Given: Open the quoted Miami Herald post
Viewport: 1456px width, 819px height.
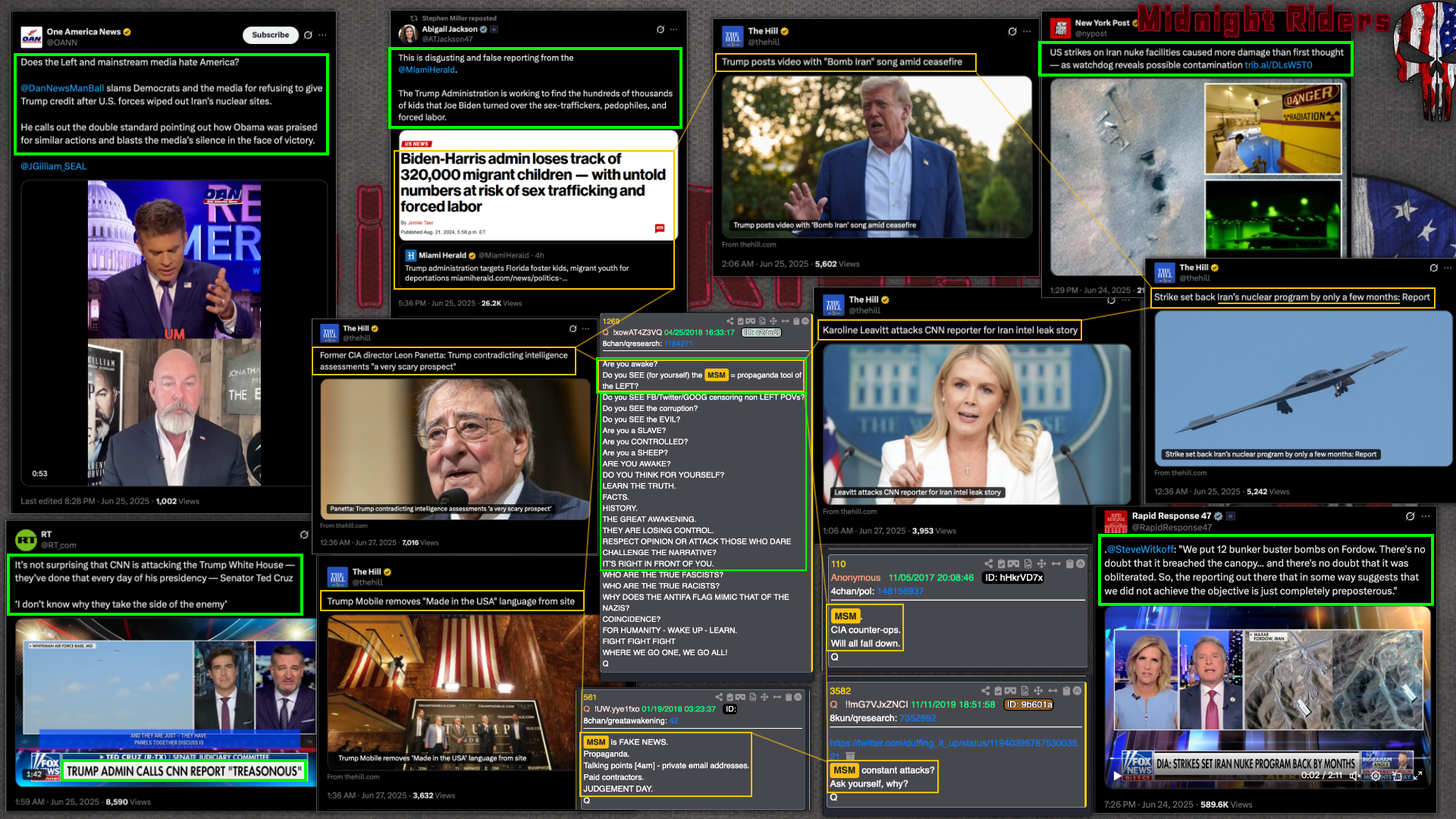Looking at the screenshot, I should [536, 266].
